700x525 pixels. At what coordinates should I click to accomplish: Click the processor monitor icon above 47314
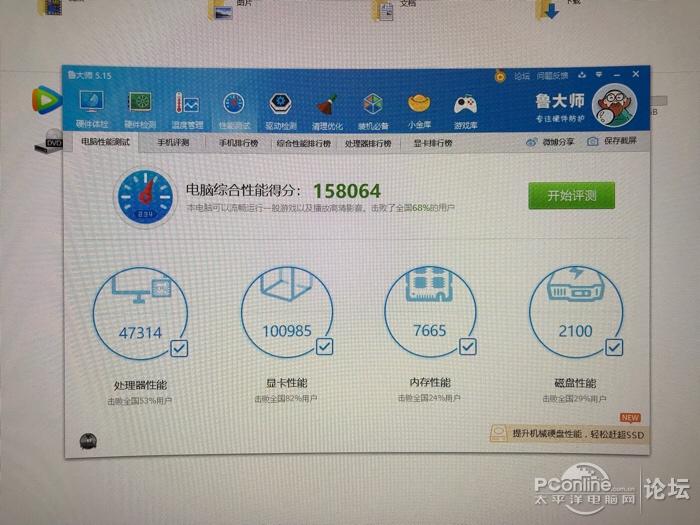pos(142,287)
